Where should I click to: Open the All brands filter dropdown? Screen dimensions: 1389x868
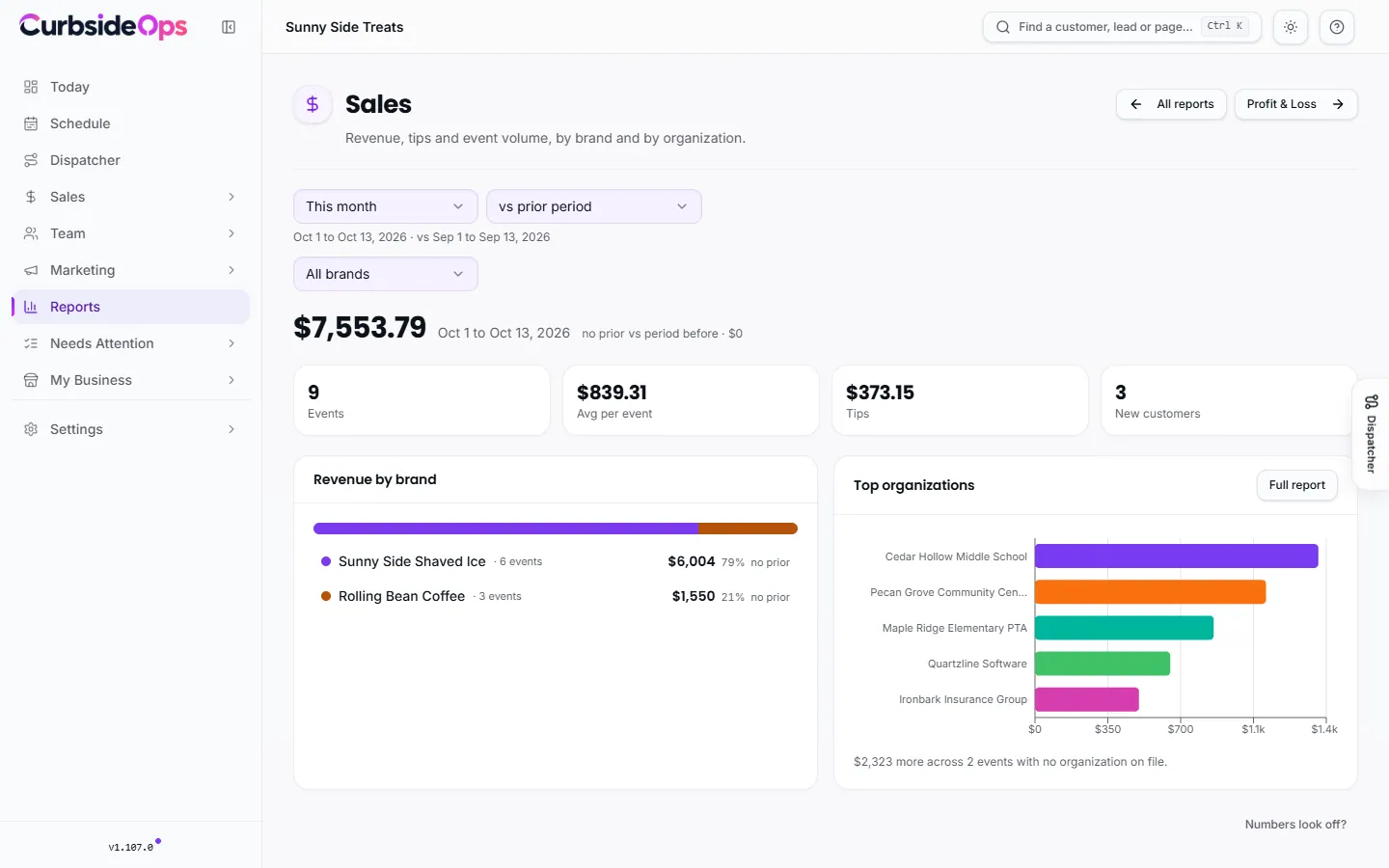pos(386,274)
